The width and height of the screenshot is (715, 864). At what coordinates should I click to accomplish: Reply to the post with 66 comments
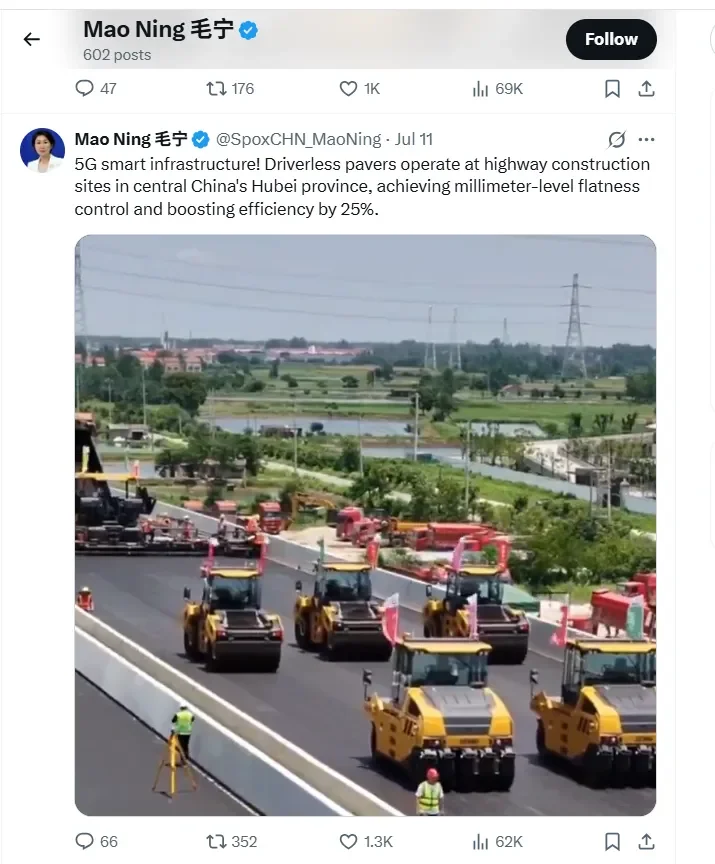point(96,841)
